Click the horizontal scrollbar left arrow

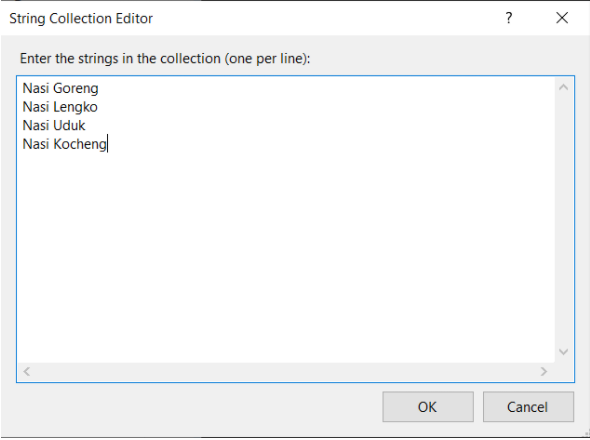pyautogui.click(x=27, y=371)
